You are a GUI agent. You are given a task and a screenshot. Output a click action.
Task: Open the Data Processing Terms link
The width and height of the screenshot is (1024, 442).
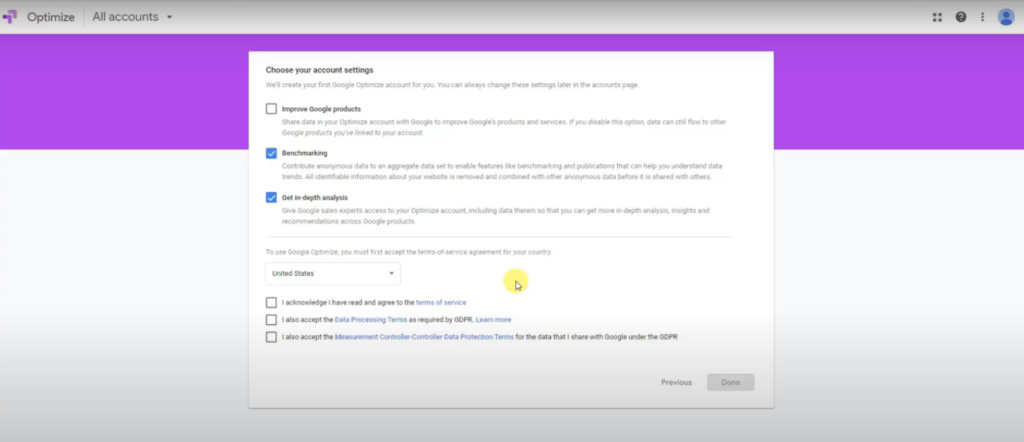coord(370,320)
